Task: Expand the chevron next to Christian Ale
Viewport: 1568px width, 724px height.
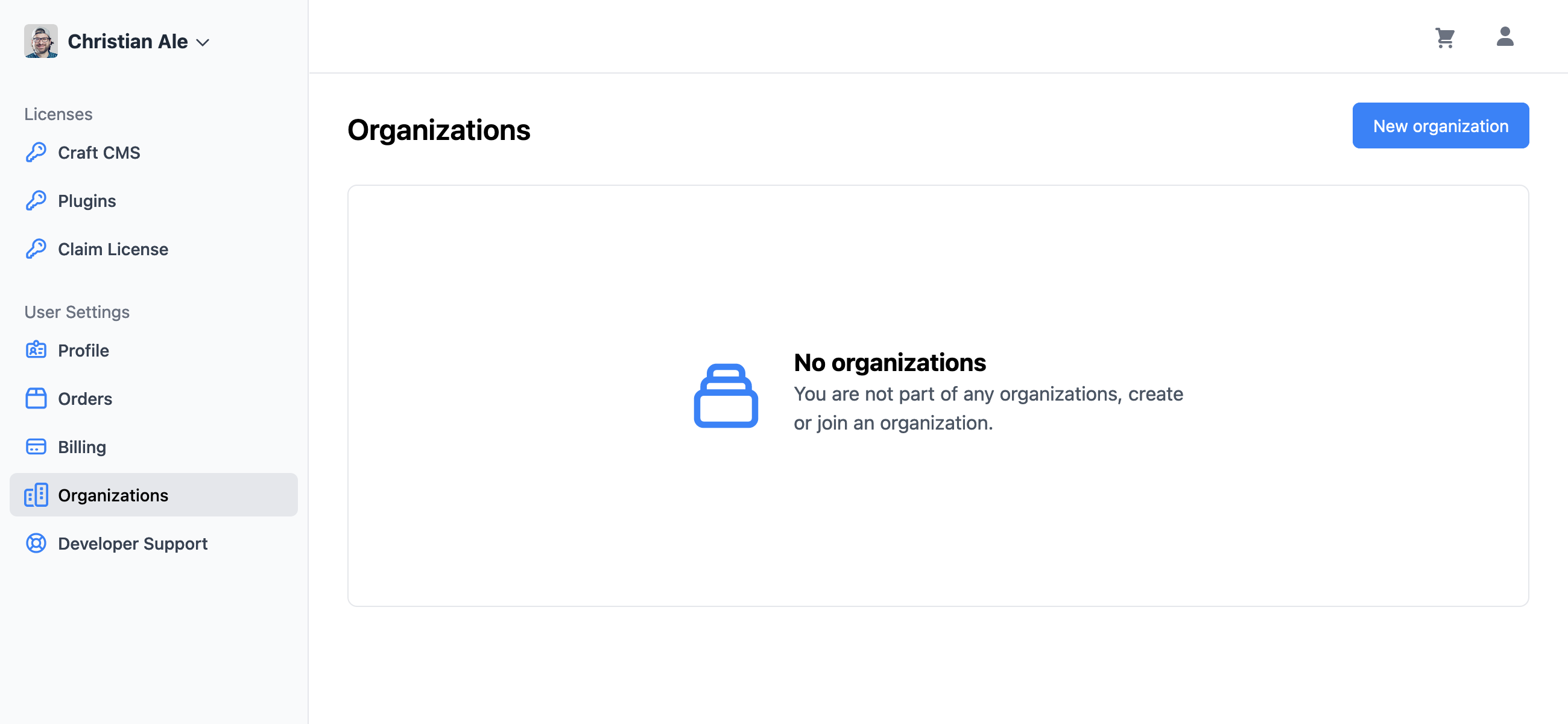Action: tap(203, 42)
